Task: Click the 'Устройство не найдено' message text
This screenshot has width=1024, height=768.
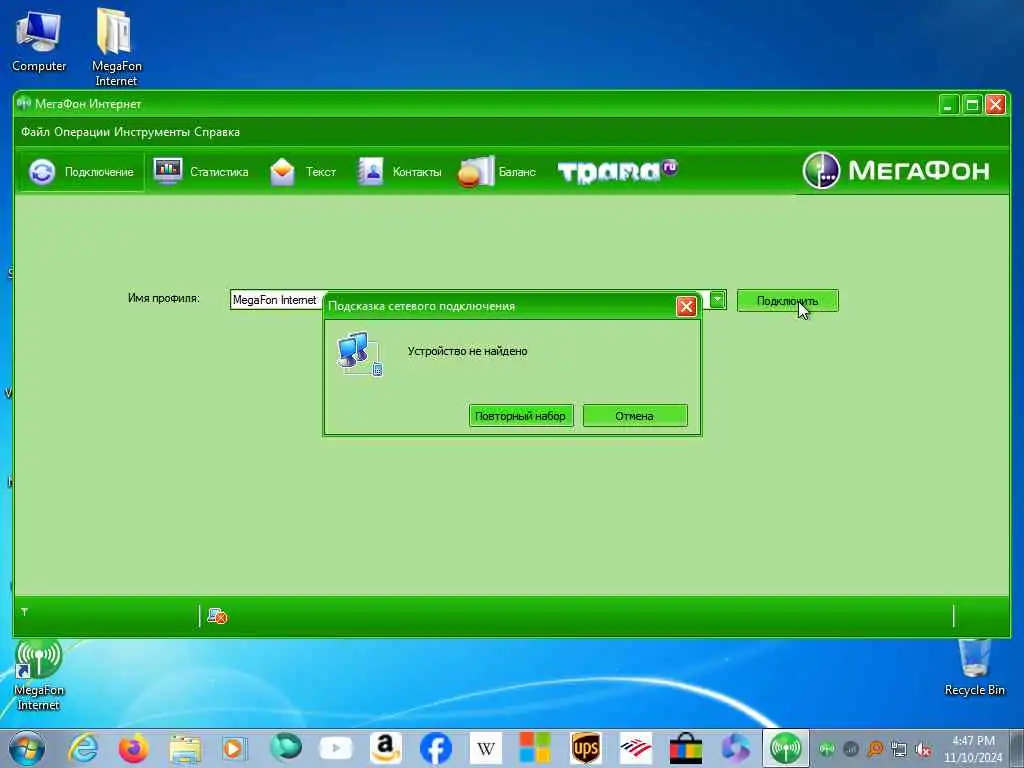Action: click(468, 351)
